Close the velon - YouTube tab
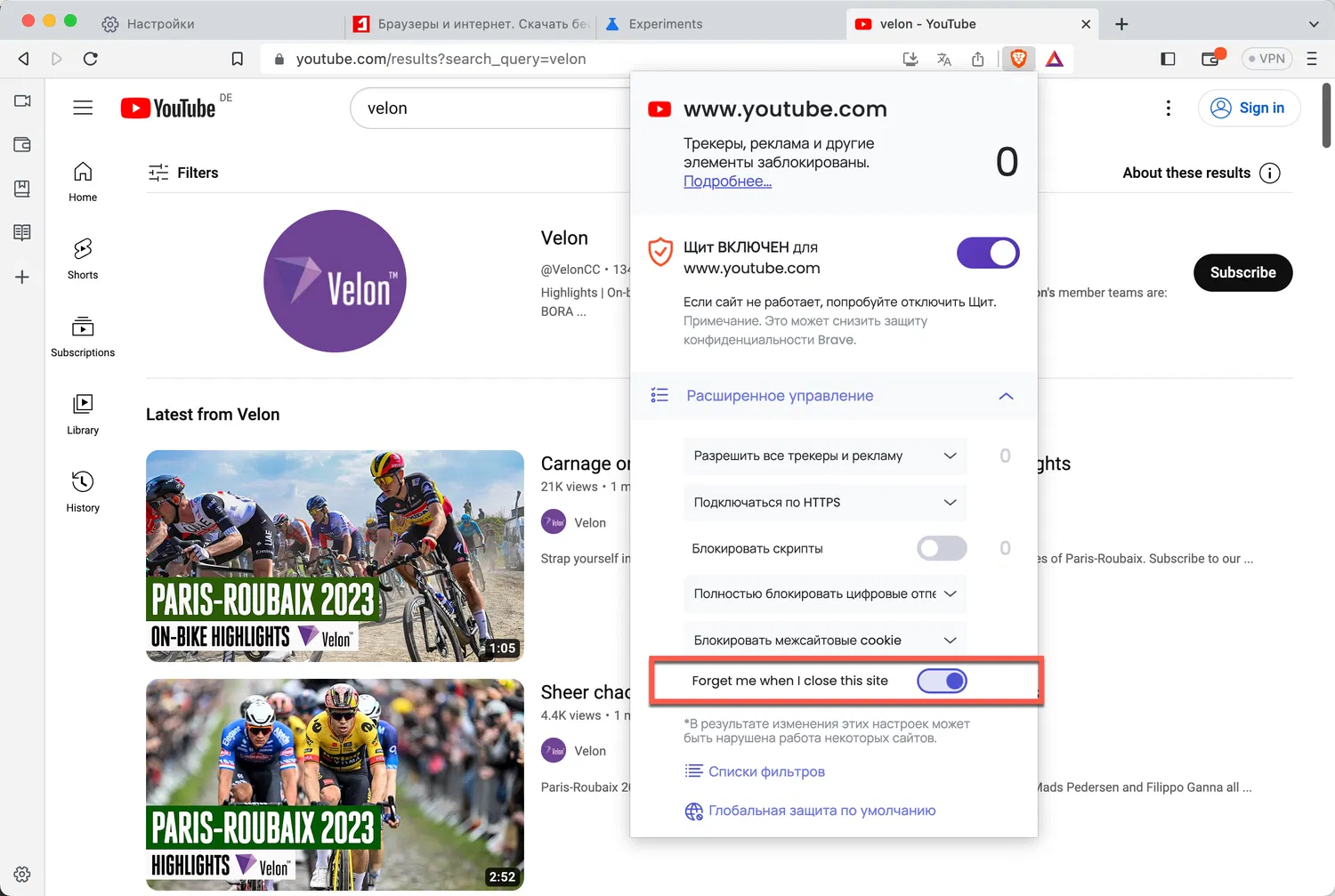The image size is (1335, 896). (1086, 24)
